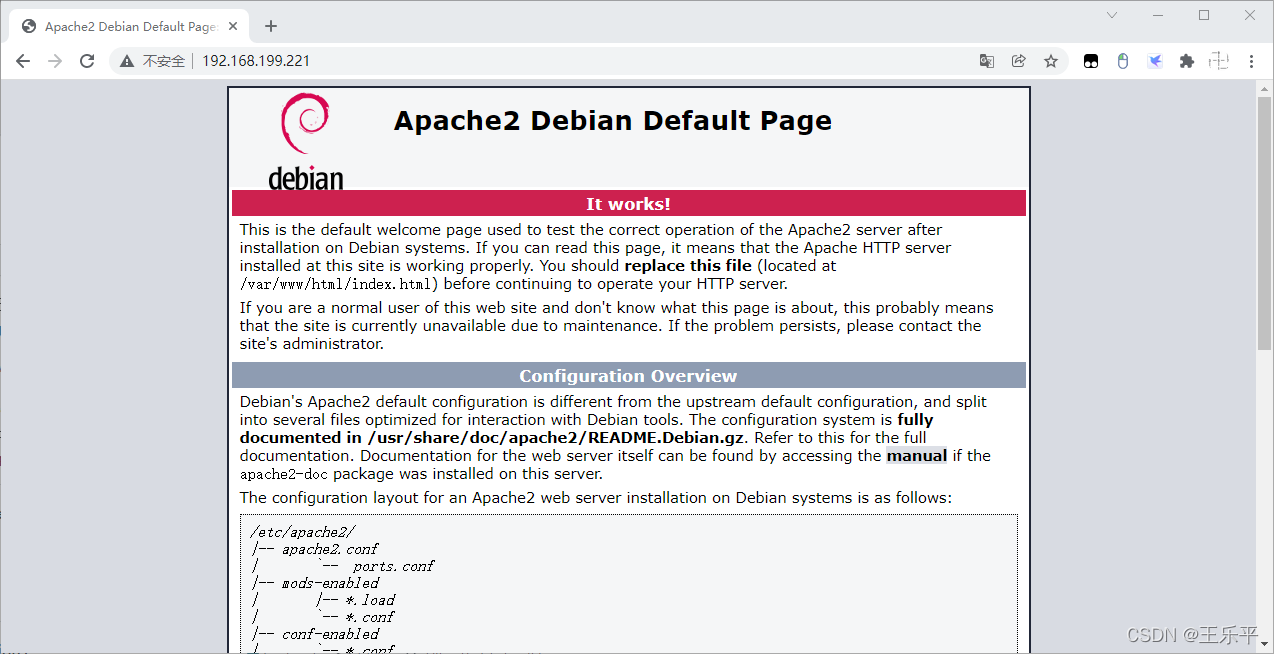The width and height of the screenshot is (1274, 654).
Task: Reload the current page
Action: point(87,61)
